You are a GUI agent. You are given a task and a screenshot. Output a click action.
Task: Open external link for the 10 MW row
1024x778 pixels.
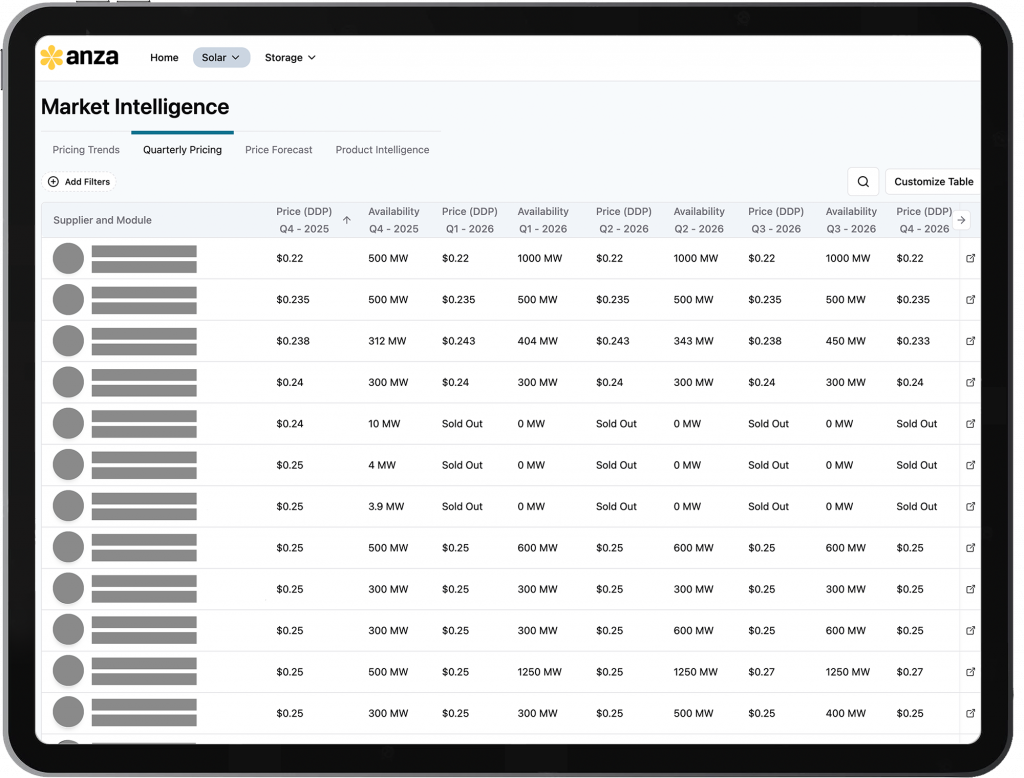pyautogui.click(x=970, y=424)
